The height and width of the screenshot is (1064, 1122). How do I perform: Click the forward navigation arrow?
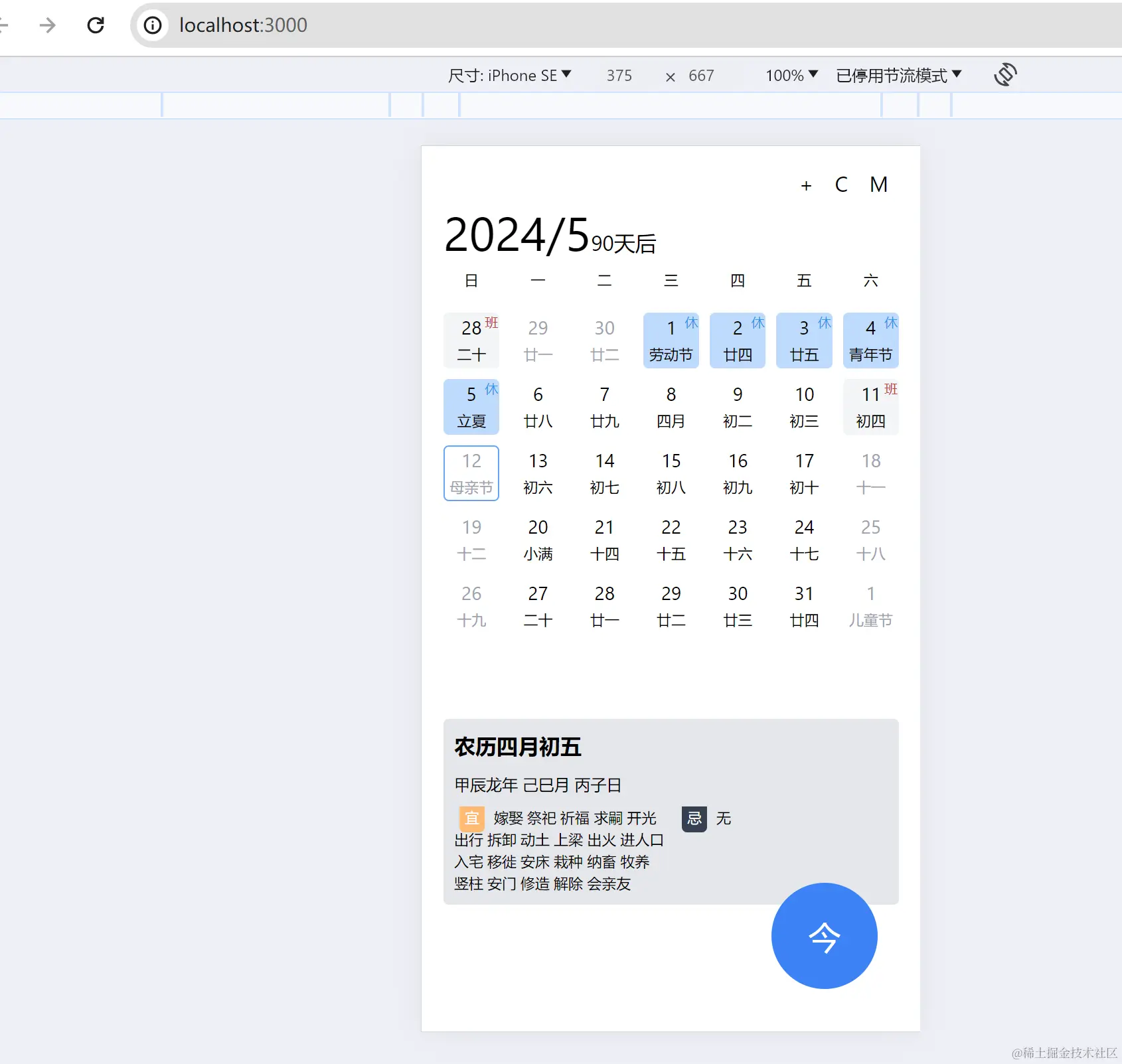pos(47,25)
